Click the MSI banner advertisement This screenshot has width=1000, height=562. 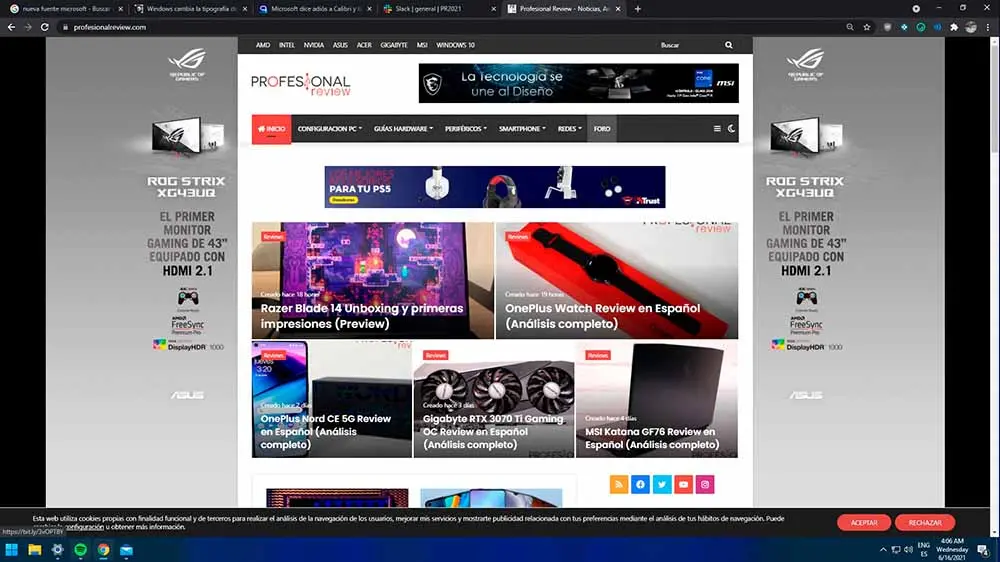578,83
